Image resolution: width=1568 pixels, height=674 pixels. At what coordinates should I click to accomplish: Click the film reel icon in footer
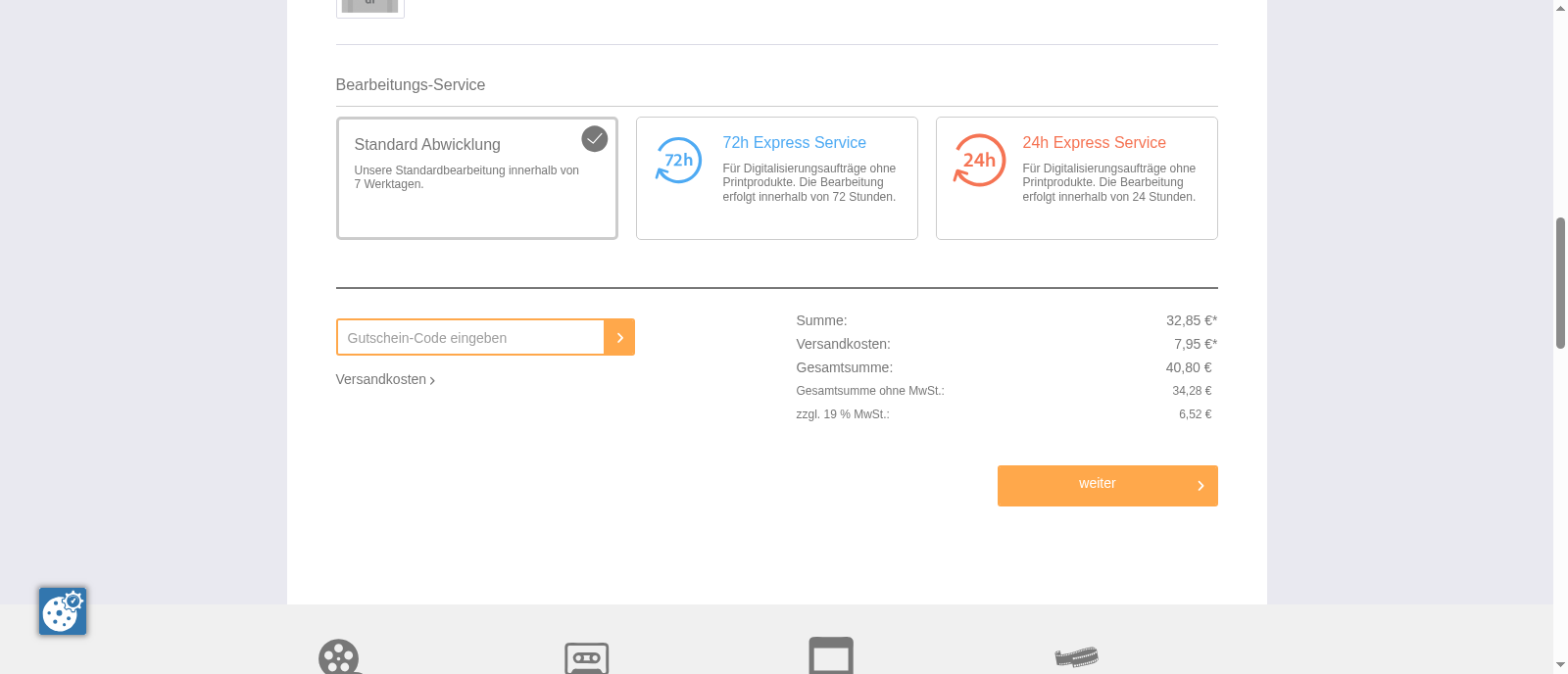[339, 657]
